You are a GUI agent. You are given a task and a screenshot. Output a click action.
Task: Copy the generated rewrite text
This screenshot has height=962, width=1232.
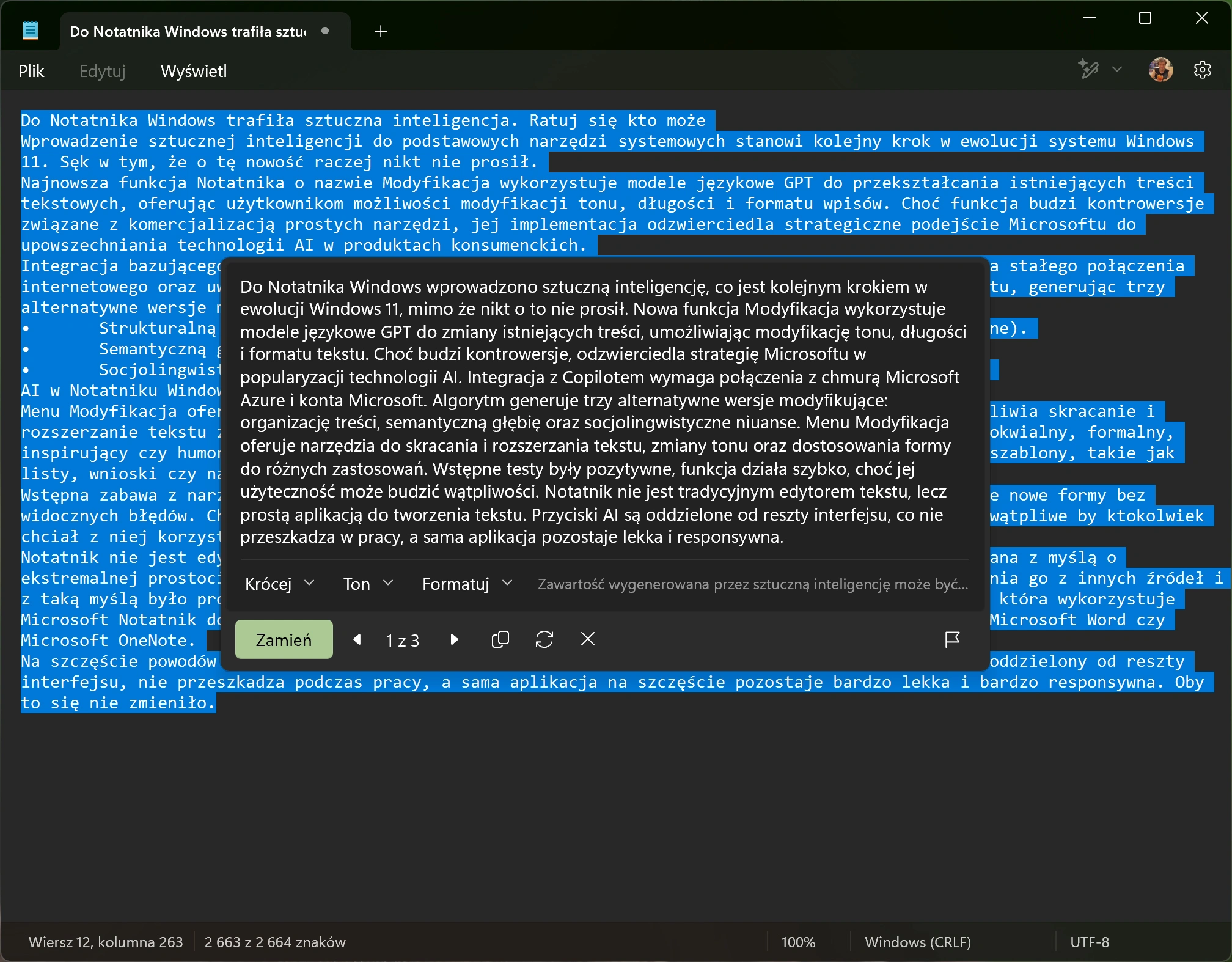tap(500, 639)
